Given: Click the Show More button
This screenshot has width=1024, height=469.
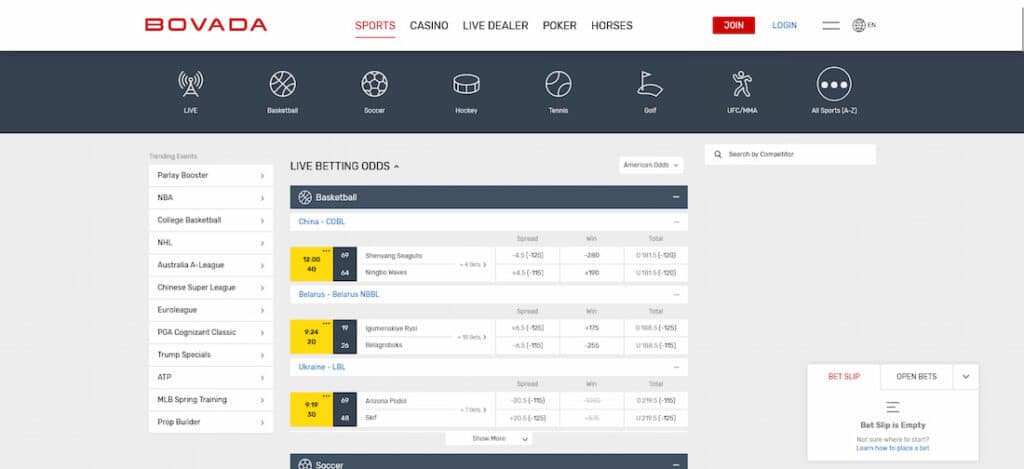Looking at the screenshot, I should (x=488, y=439).
